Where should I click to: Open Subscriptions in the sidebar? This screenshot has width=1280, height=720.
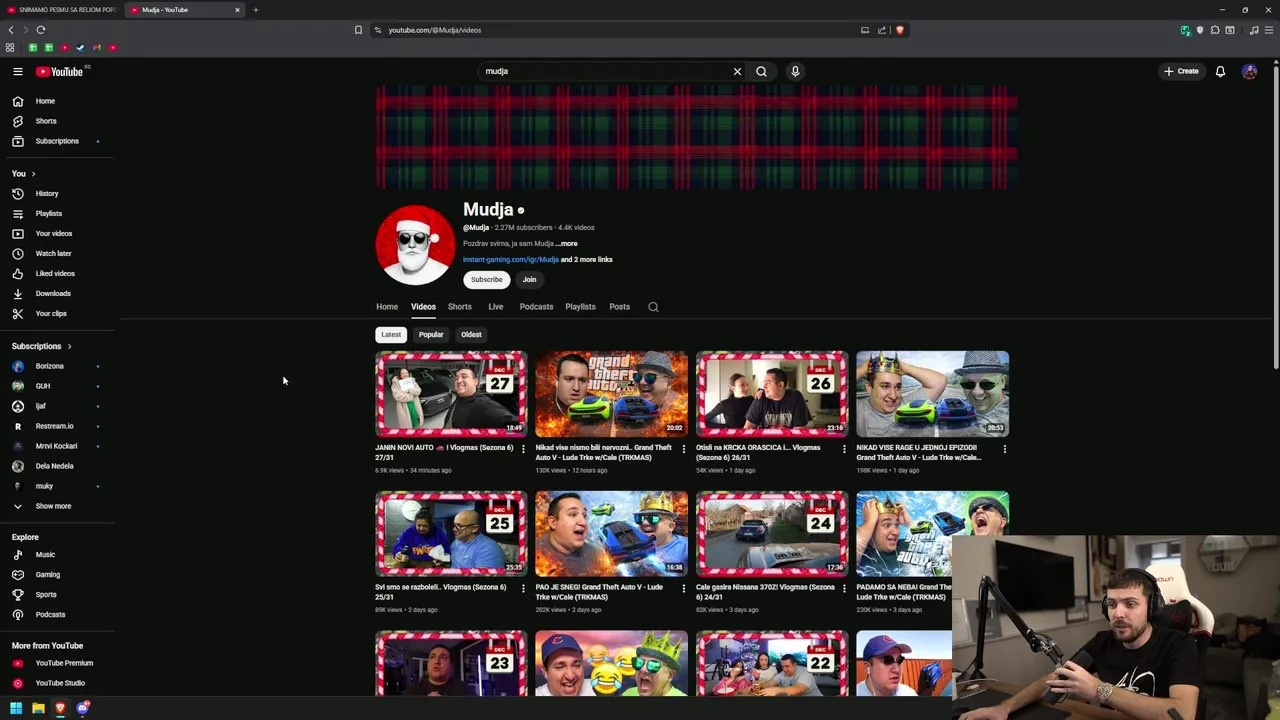coord(57,141)
